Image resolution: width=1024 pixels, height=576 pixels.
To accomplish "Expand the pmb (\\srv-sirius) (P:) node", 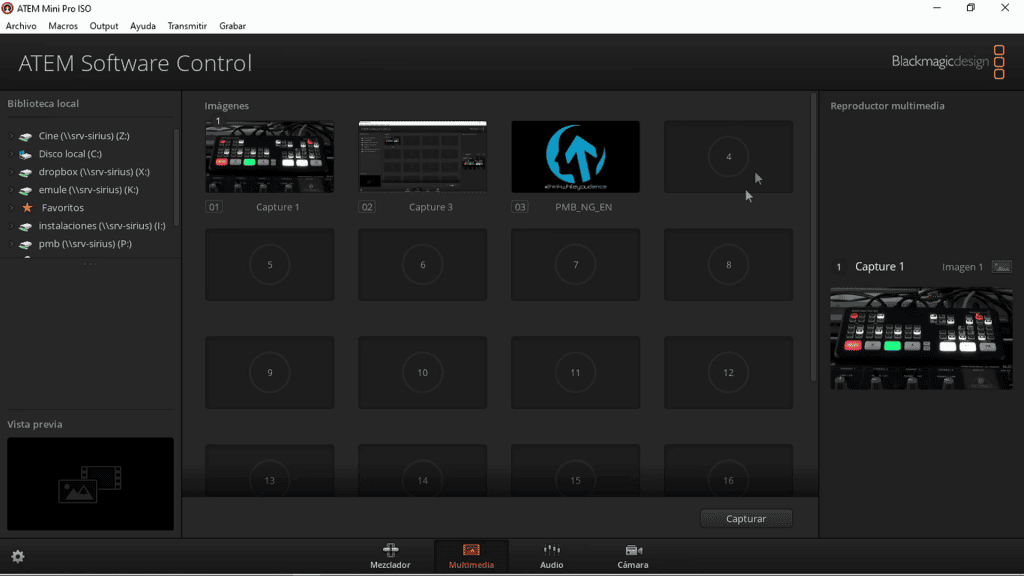I will pyautogui.click(x=11, y=244).
